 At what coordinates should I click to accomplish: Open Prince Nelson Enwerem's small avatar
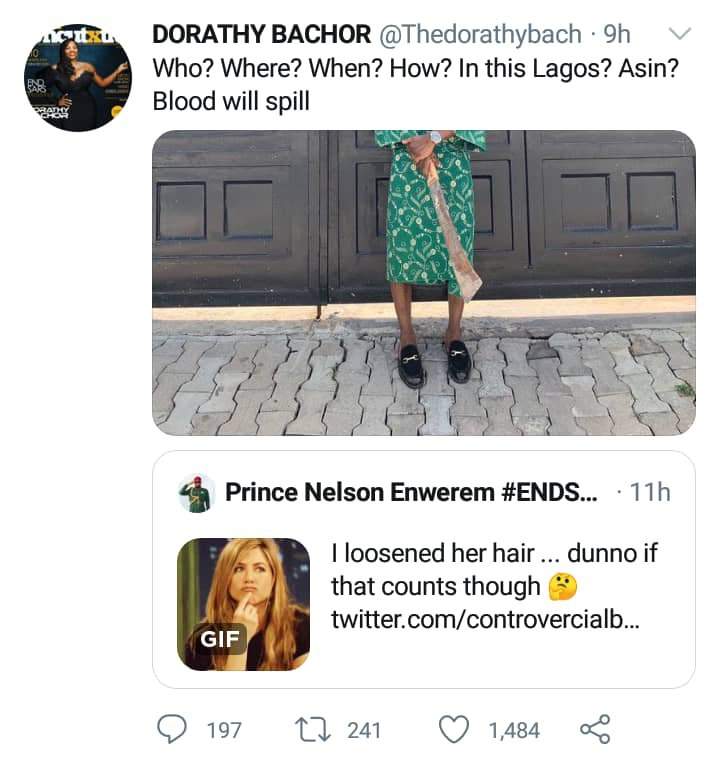(x=196, y=493)
